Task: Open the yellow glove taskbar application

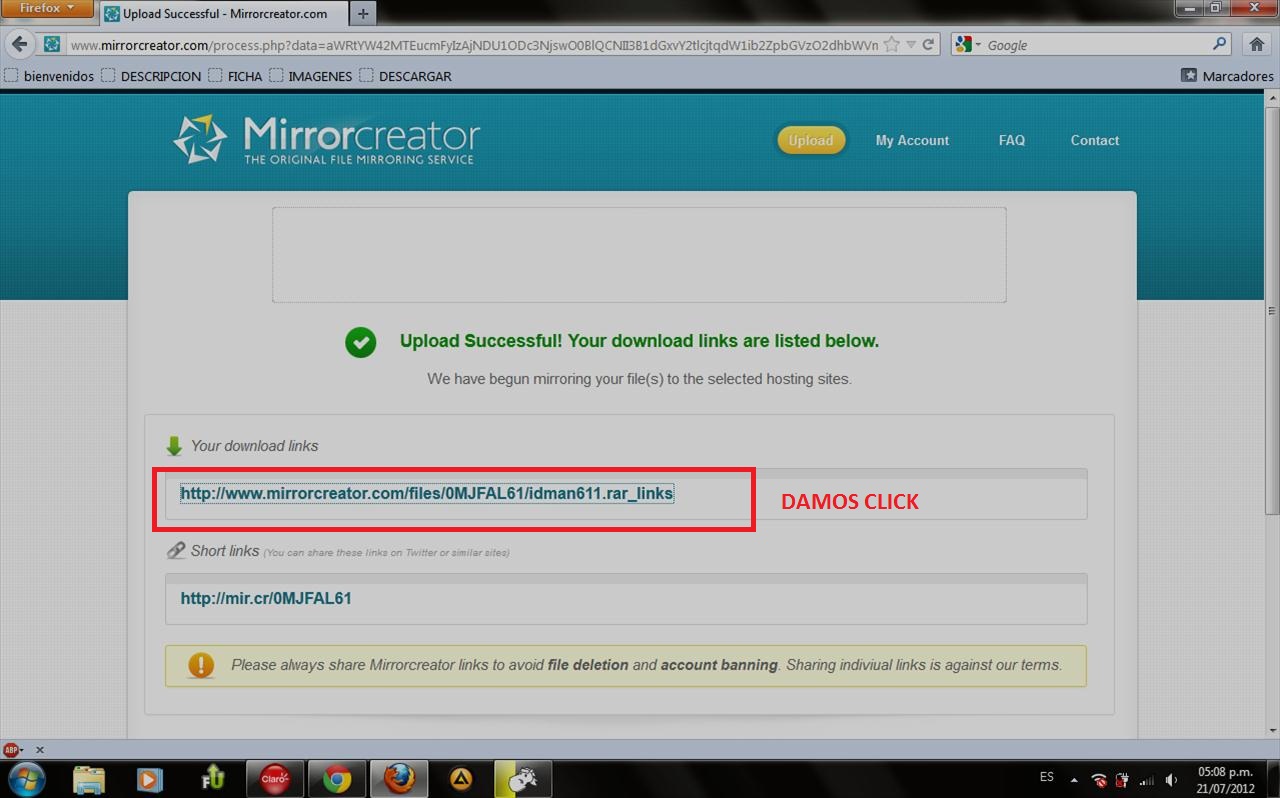Action: [523, 779]
